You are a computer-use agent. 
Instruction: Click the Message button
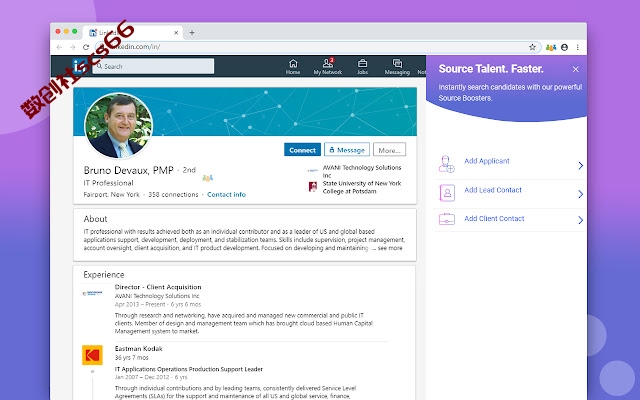coord(347,150)
